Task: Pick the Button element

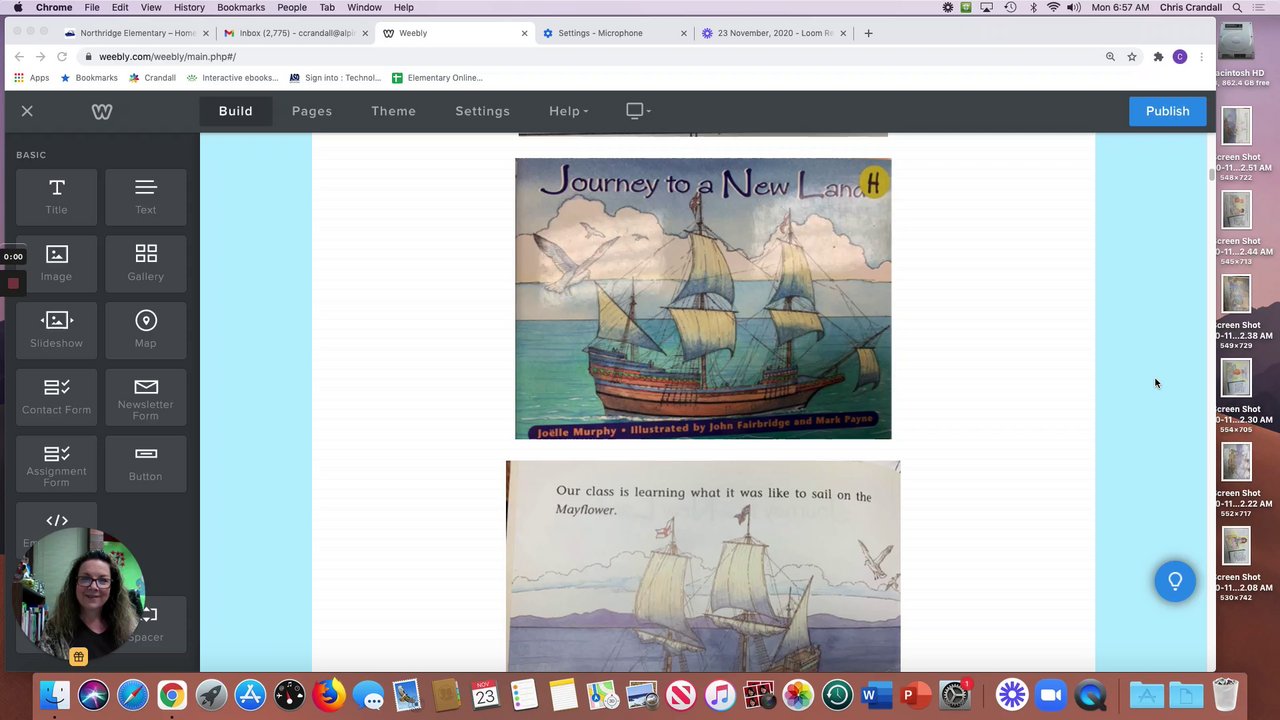Action: tap(145, 463)
